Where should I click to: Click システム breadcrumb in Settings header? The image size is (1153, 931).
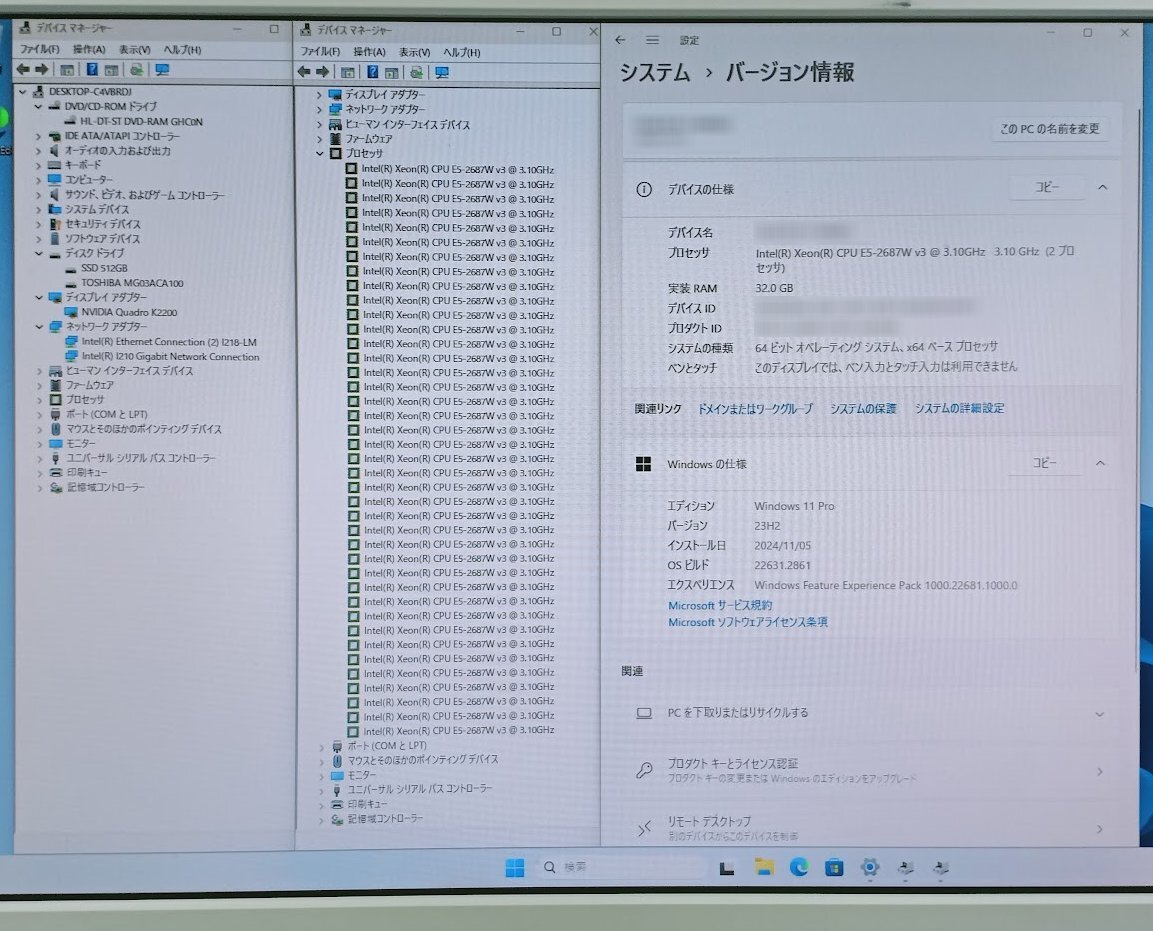pos(654,72)
